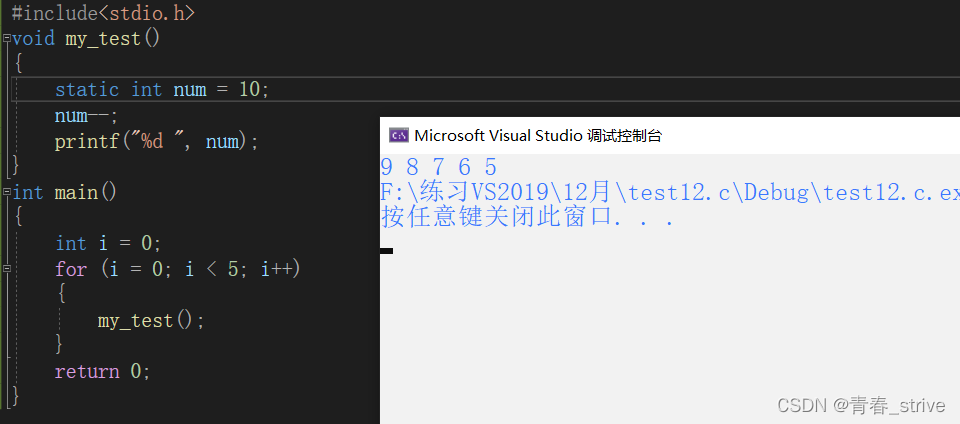
Task: Click the 按任意键关闭此窗口 message
Action: (527, 217)
